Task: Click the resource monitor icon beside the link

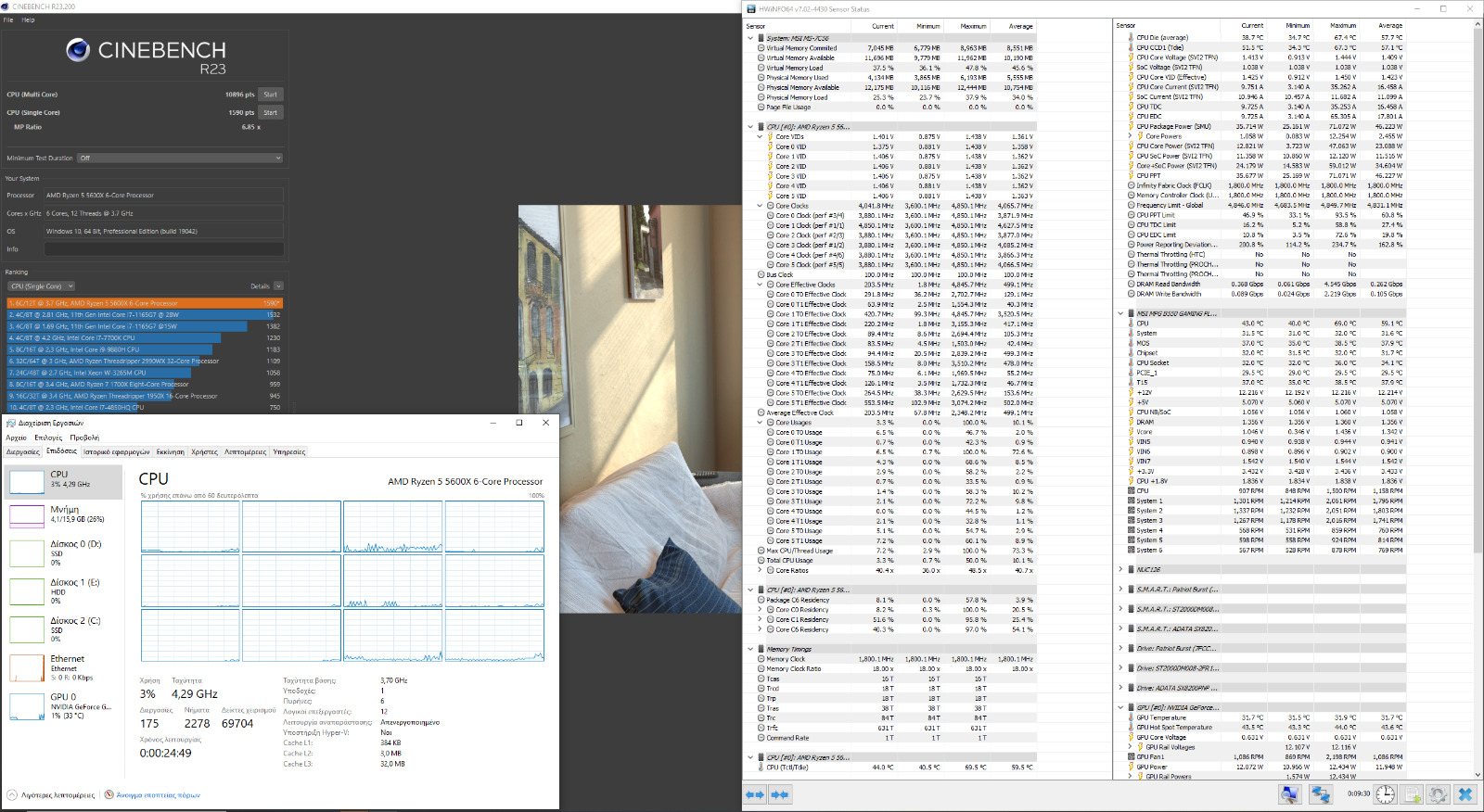Action: (109, 794)
